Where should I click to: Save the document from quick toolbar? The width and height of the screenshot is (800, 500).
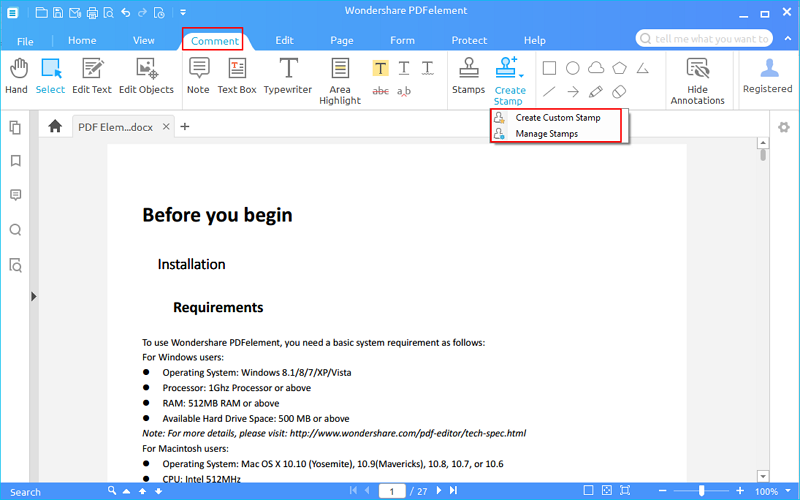point(58,13)
